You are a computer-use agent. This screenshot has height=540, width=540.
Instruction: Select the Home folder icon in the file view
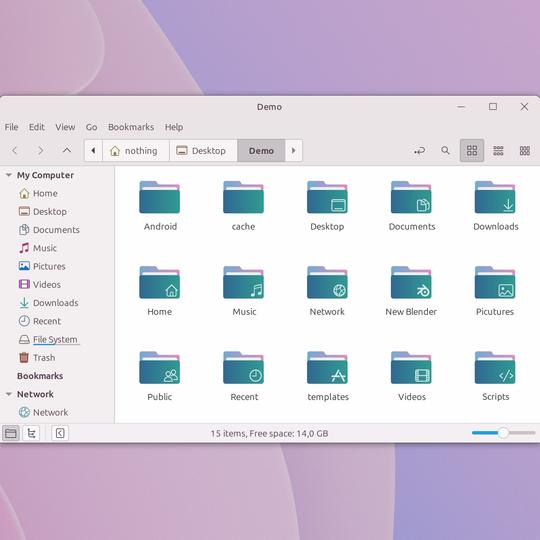click(x=159, y=282)
